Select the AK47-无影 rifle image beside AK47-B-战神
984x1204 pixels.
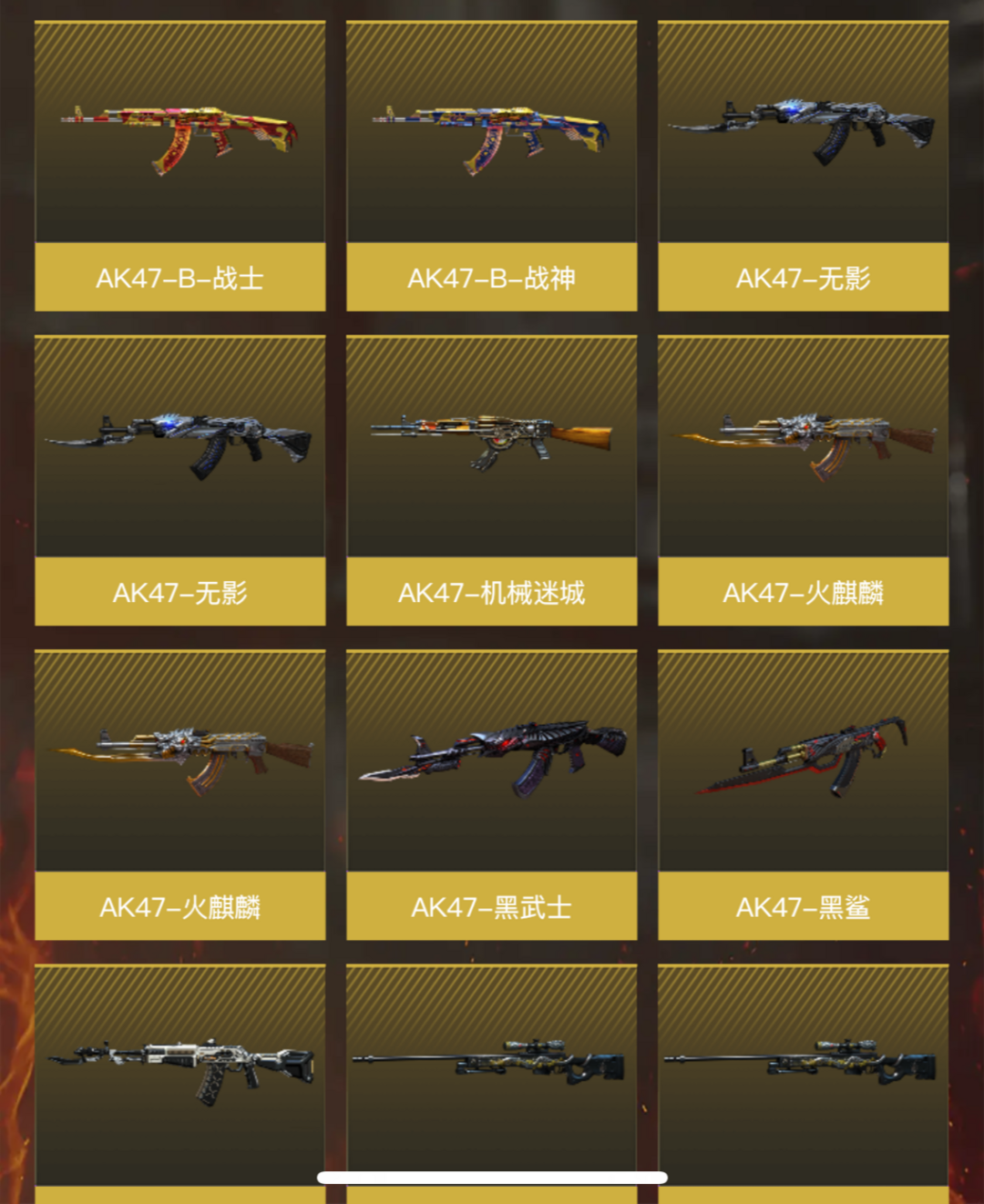point(804,131)
